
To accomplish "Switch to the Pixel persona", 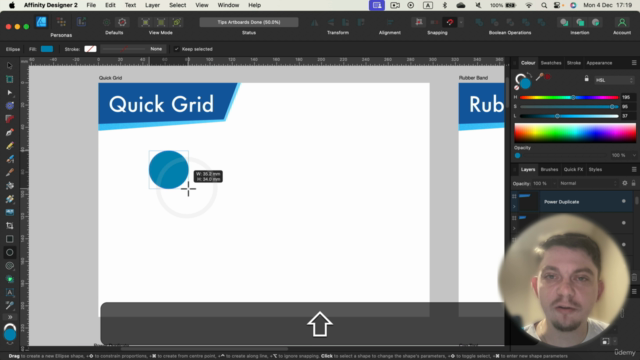I will click(61, 22).
